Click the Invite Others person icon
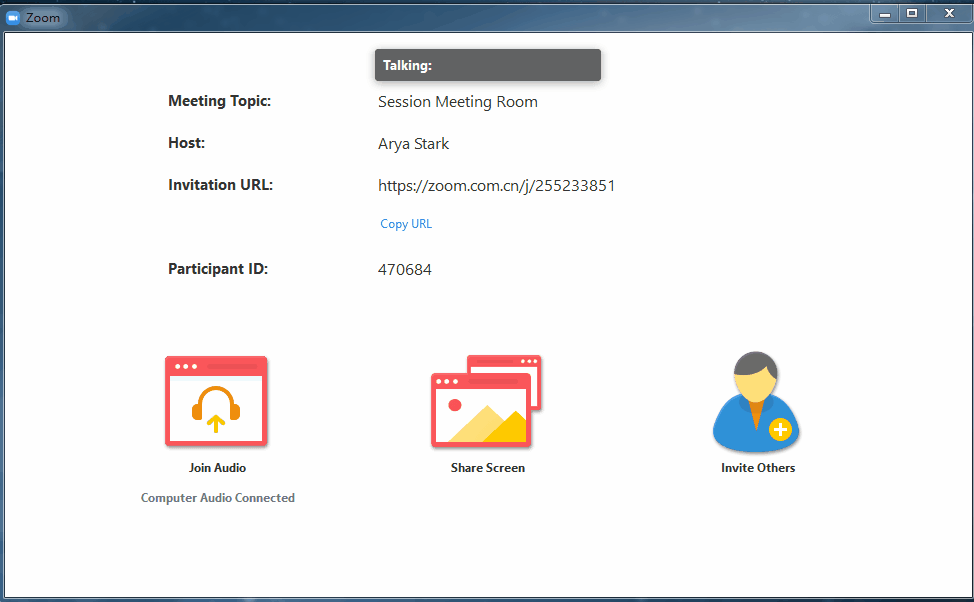974x602 pixels. point(756,401)
